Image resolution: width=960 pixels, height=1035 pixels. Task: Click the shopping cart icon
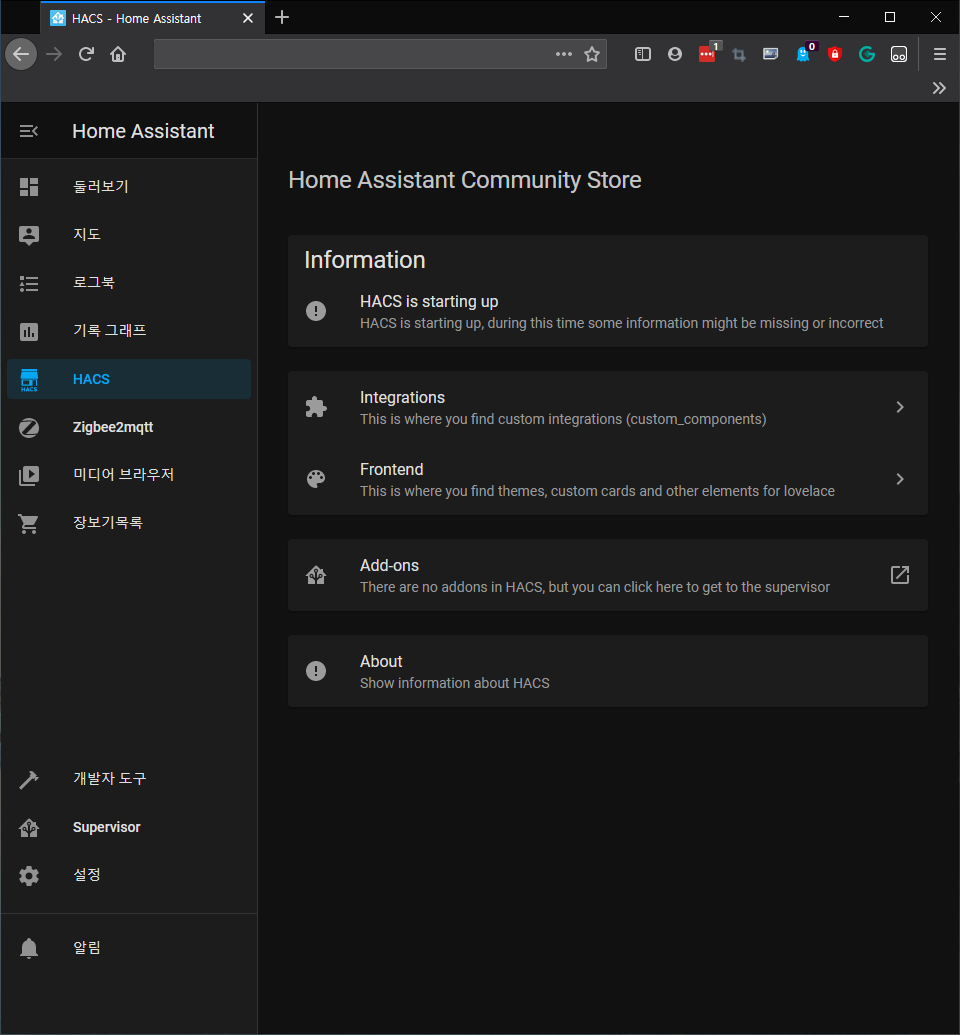(x=28, y=524)
